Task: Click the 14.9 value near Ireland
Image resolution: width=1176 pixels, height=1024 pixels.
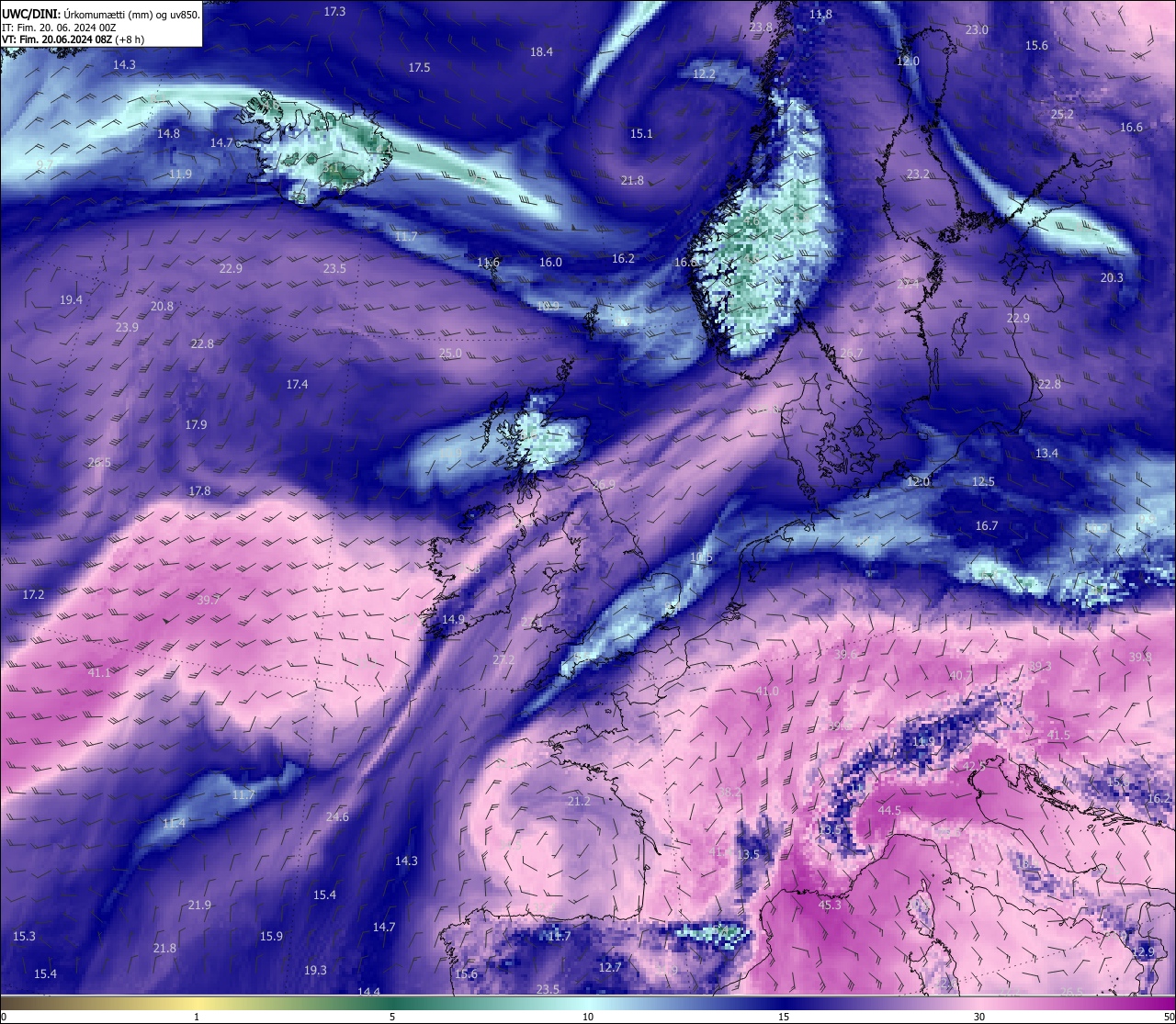Action: pyautogui.click(x=453, y=619)
